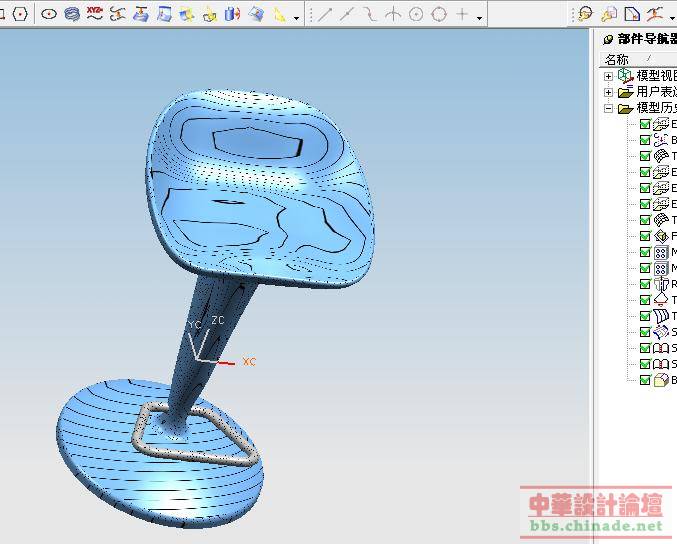Select the XYZ law curve icon
This screenshot has height=544, width=677.
[x=94, y=14]
